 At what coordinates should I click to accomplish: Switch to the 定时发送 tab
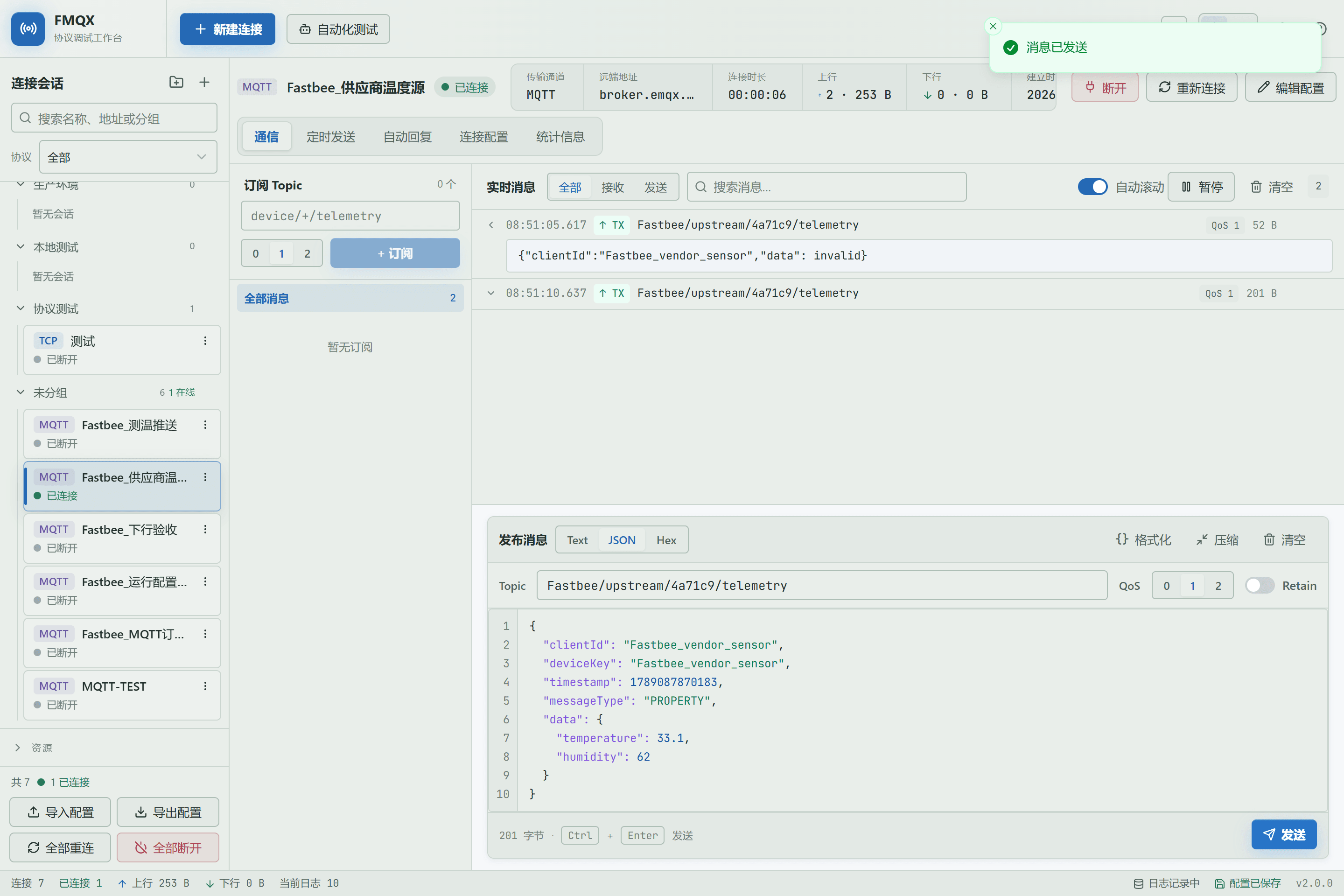[331, 137]
